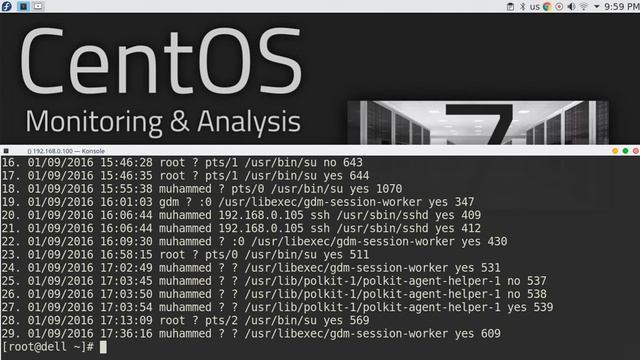Open the 9:59 PM clock
The width and height of the screenshot is (640, 360).
point(622,7)
